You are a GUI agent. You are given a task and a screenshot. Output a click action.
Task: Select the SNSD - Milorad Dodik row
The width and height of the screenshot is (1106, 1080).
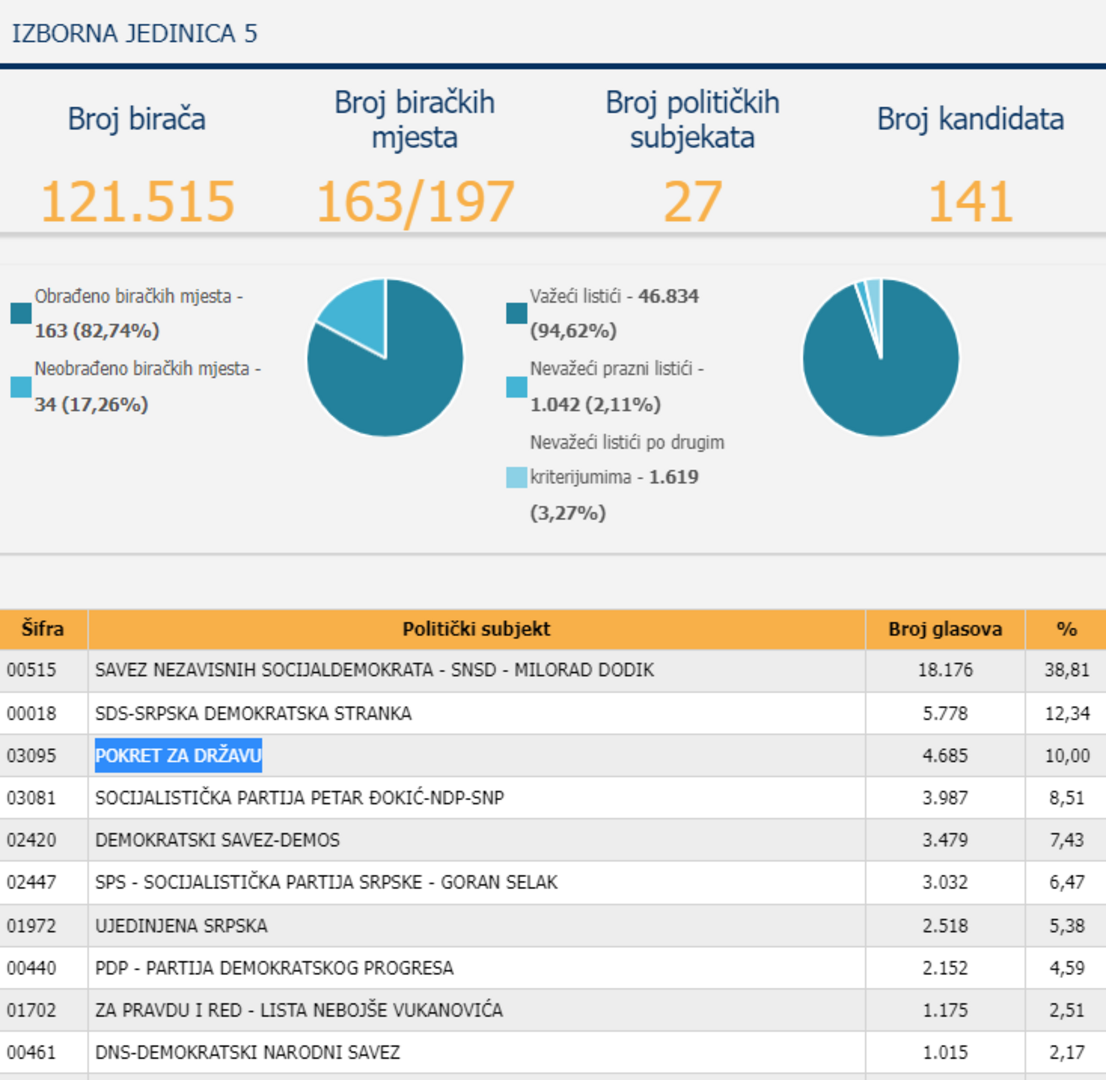click(374, 671)
